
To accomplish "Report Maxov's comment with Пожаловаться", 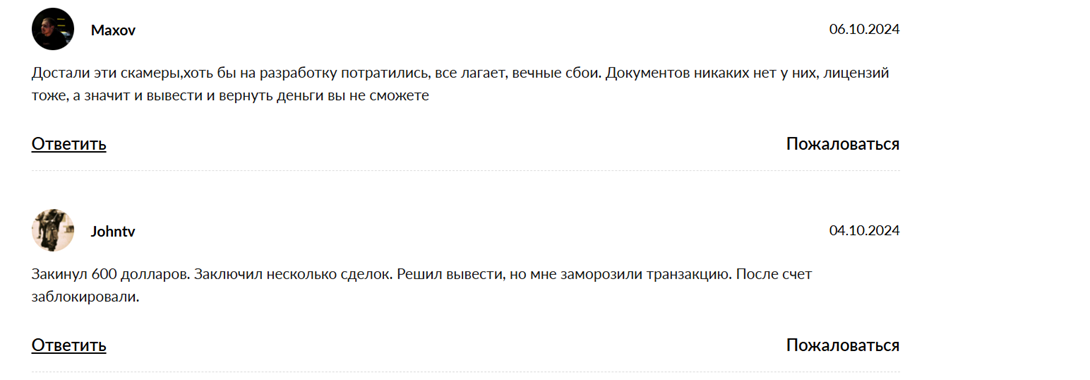I will (843, 144).
